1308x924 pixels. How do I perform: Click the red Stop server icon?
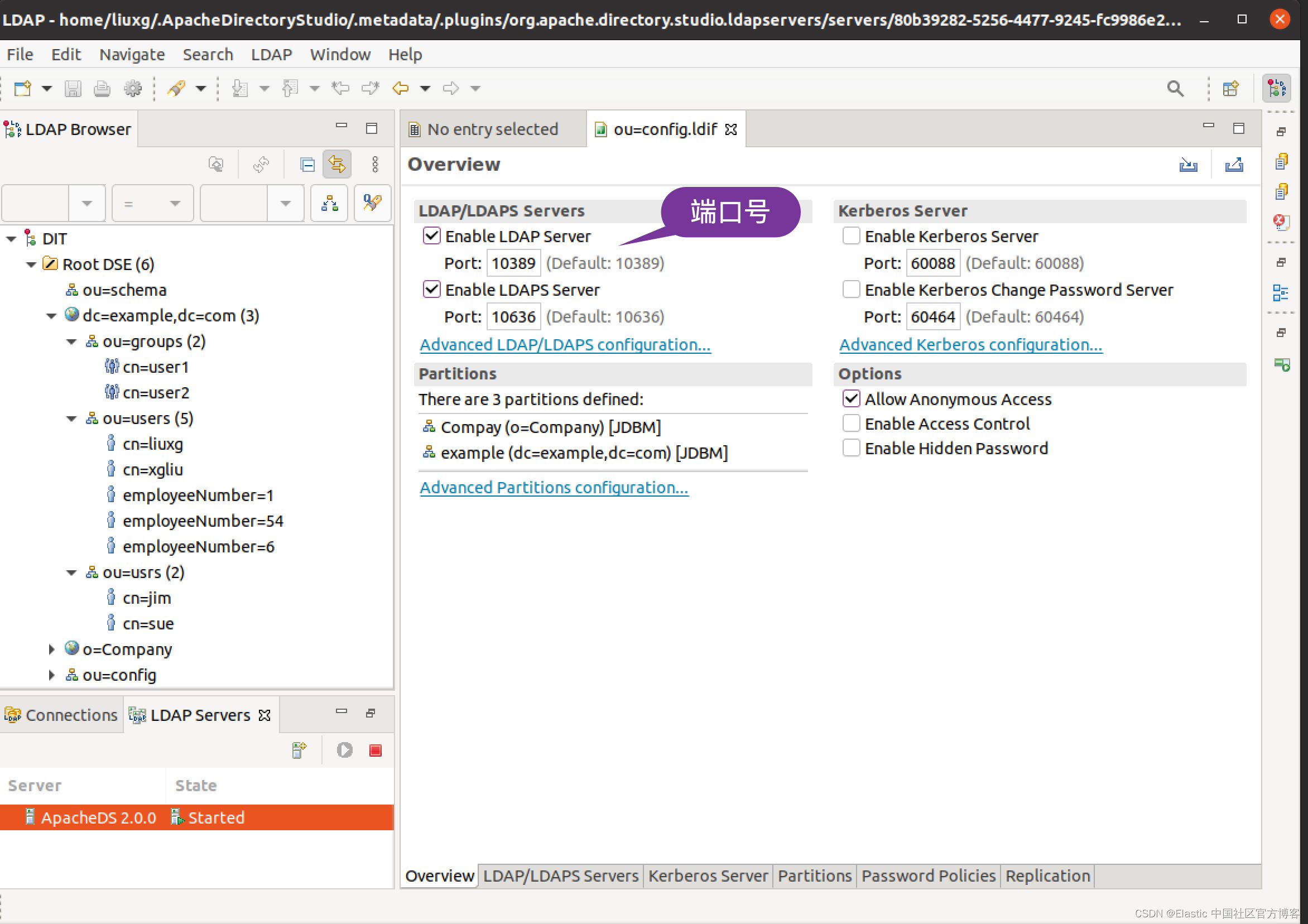(x=375, y=750)
